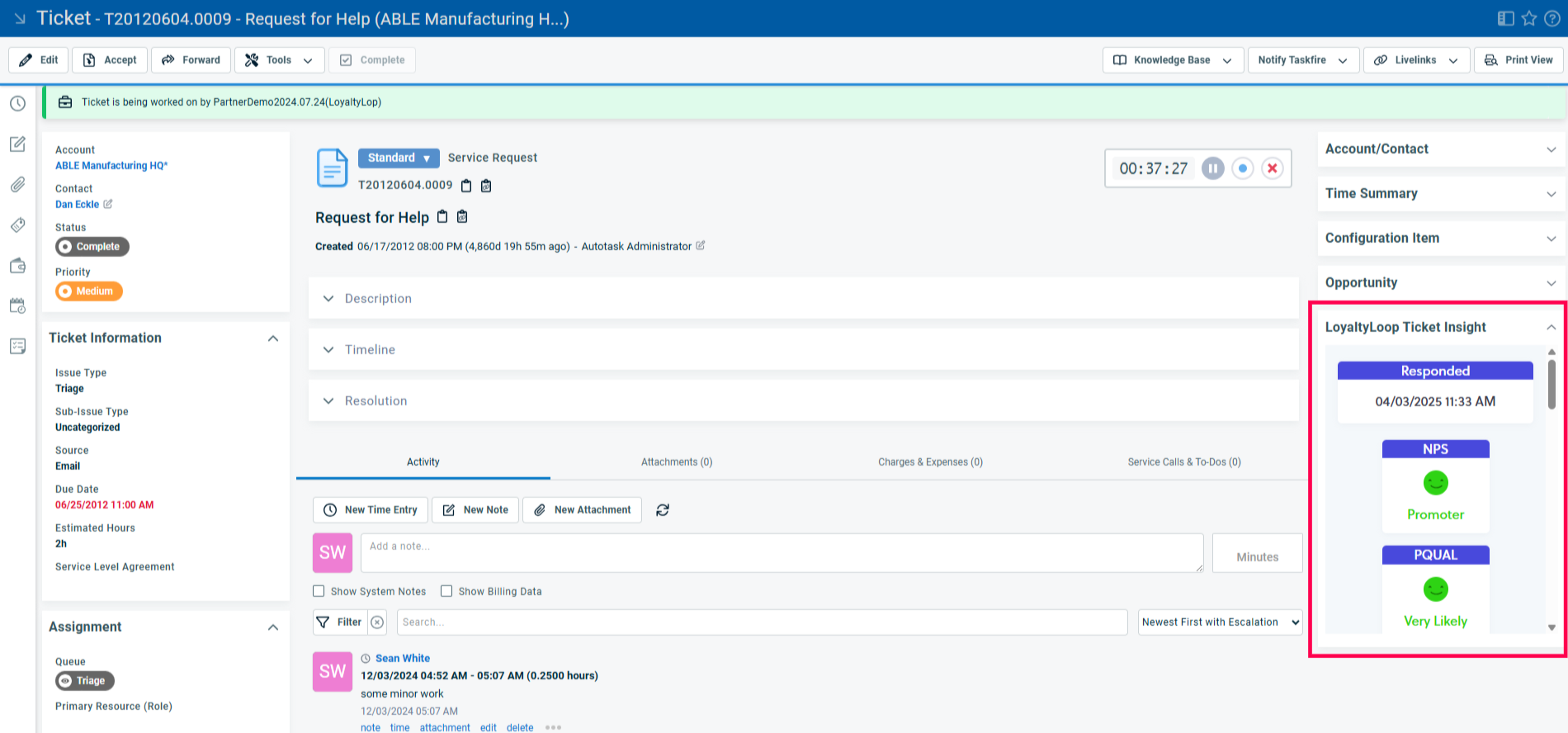Image resolution: width=1568 pixels, height=733 pixels.
Task: Open the attachments paperclip sidebar icon
Action: tap(17, 185)
